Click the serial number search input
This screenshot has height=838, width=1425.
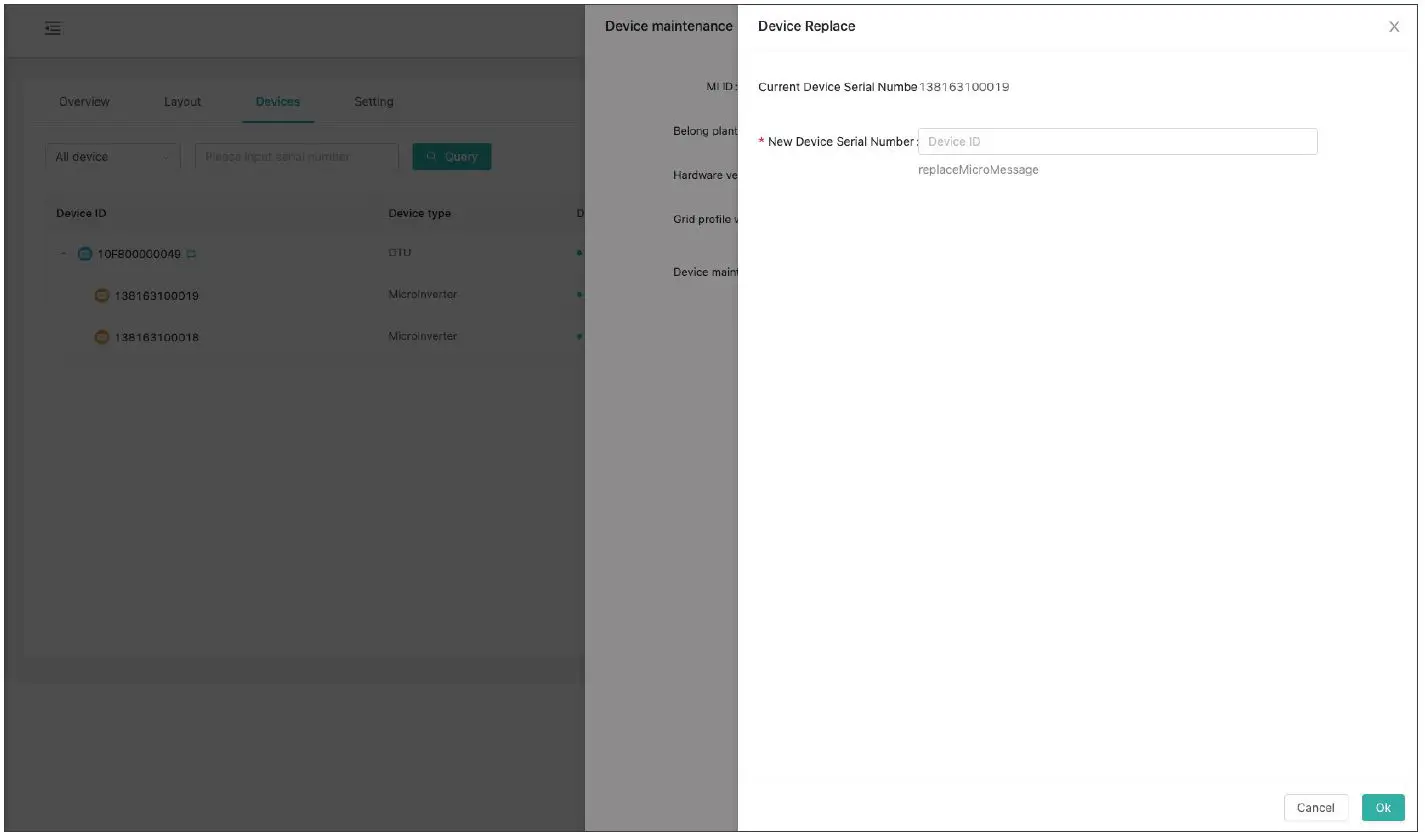click(297, 157)
